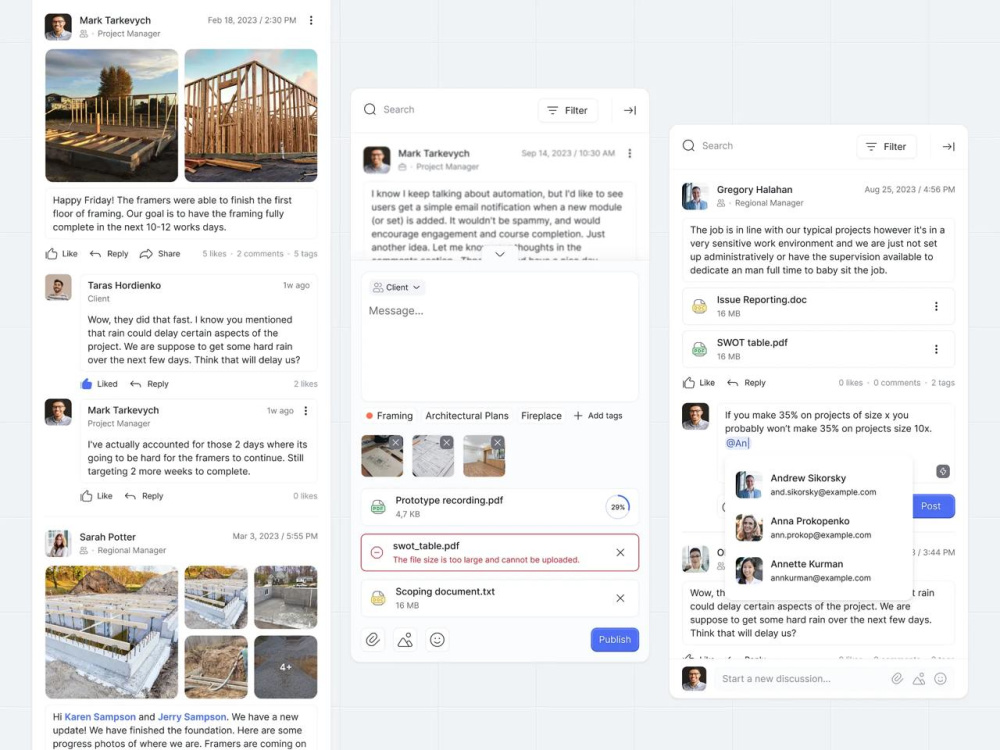Viewport: 1000px width, 750px height.
Task: Select the Architectural Plans tag
Action: pyautogui.click(x=467, y=416)
